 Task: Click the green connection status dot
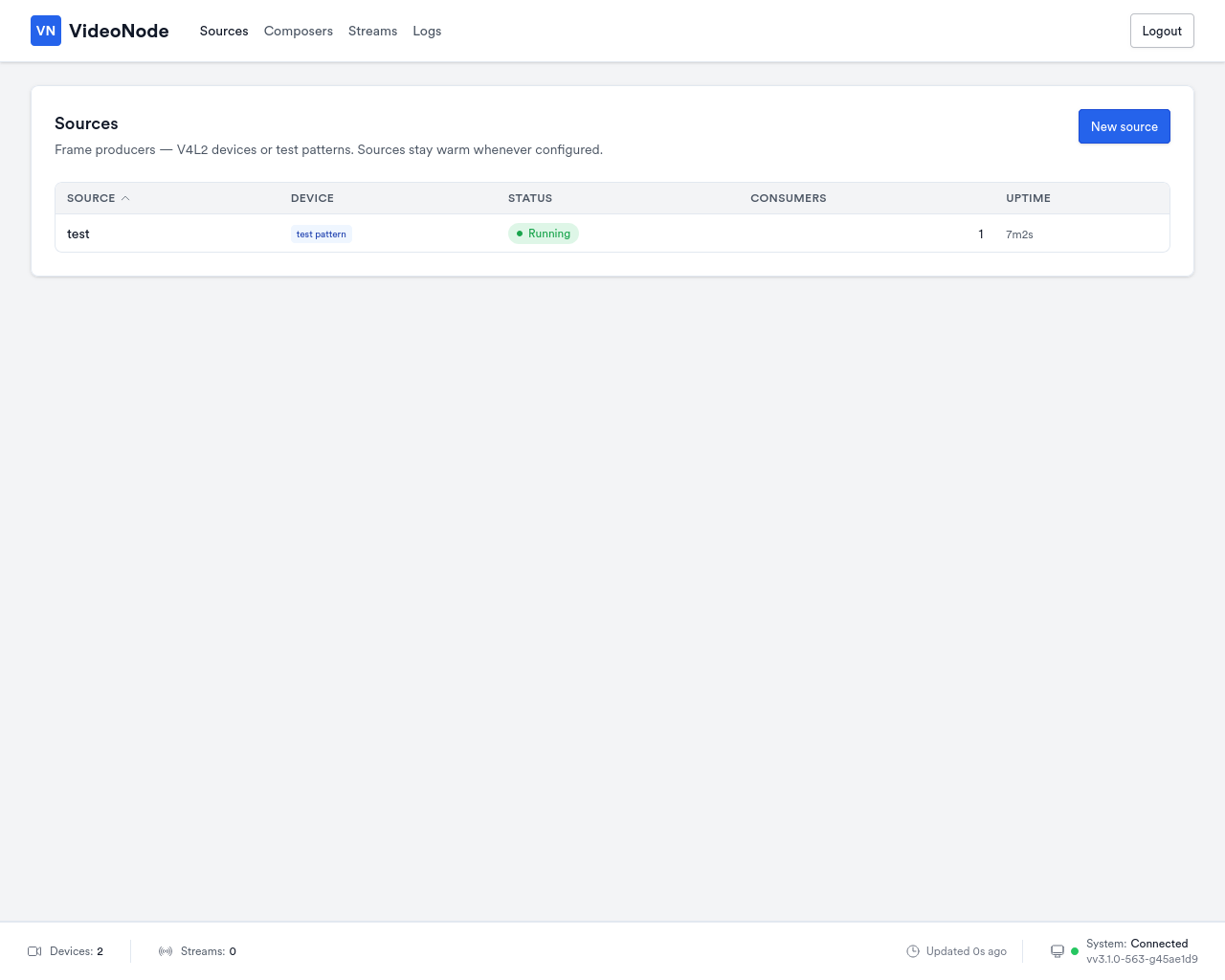(x=1075, y=951)
